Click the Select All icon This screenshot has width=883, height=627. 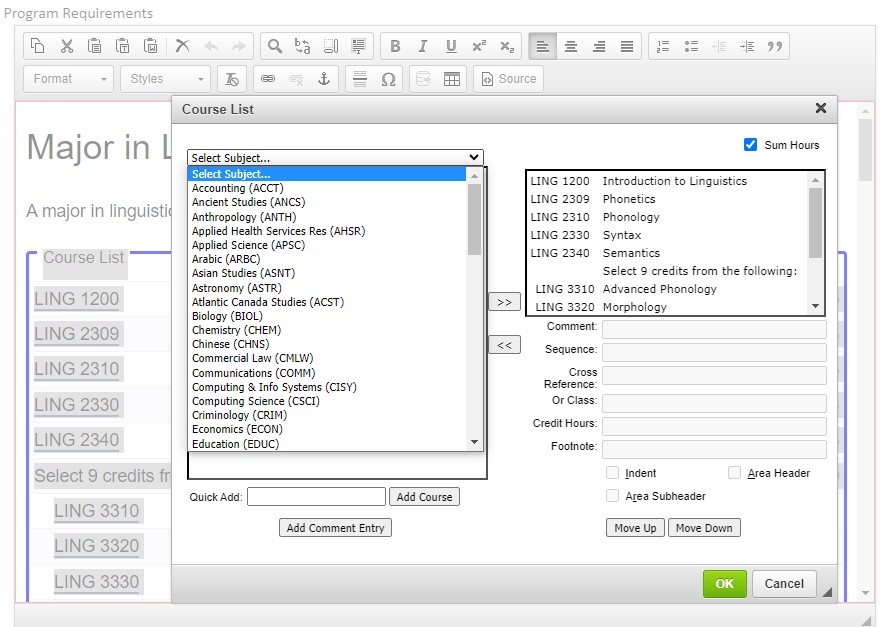click(331, 46)
